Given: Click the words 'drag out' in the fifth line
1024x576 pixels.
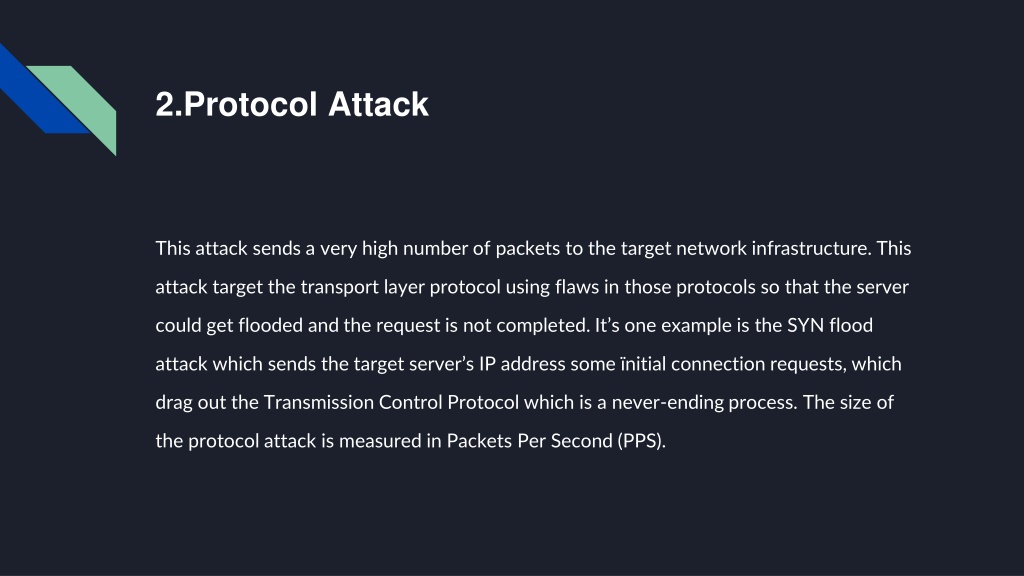Looking at the screenshot, I should (190, 402).
